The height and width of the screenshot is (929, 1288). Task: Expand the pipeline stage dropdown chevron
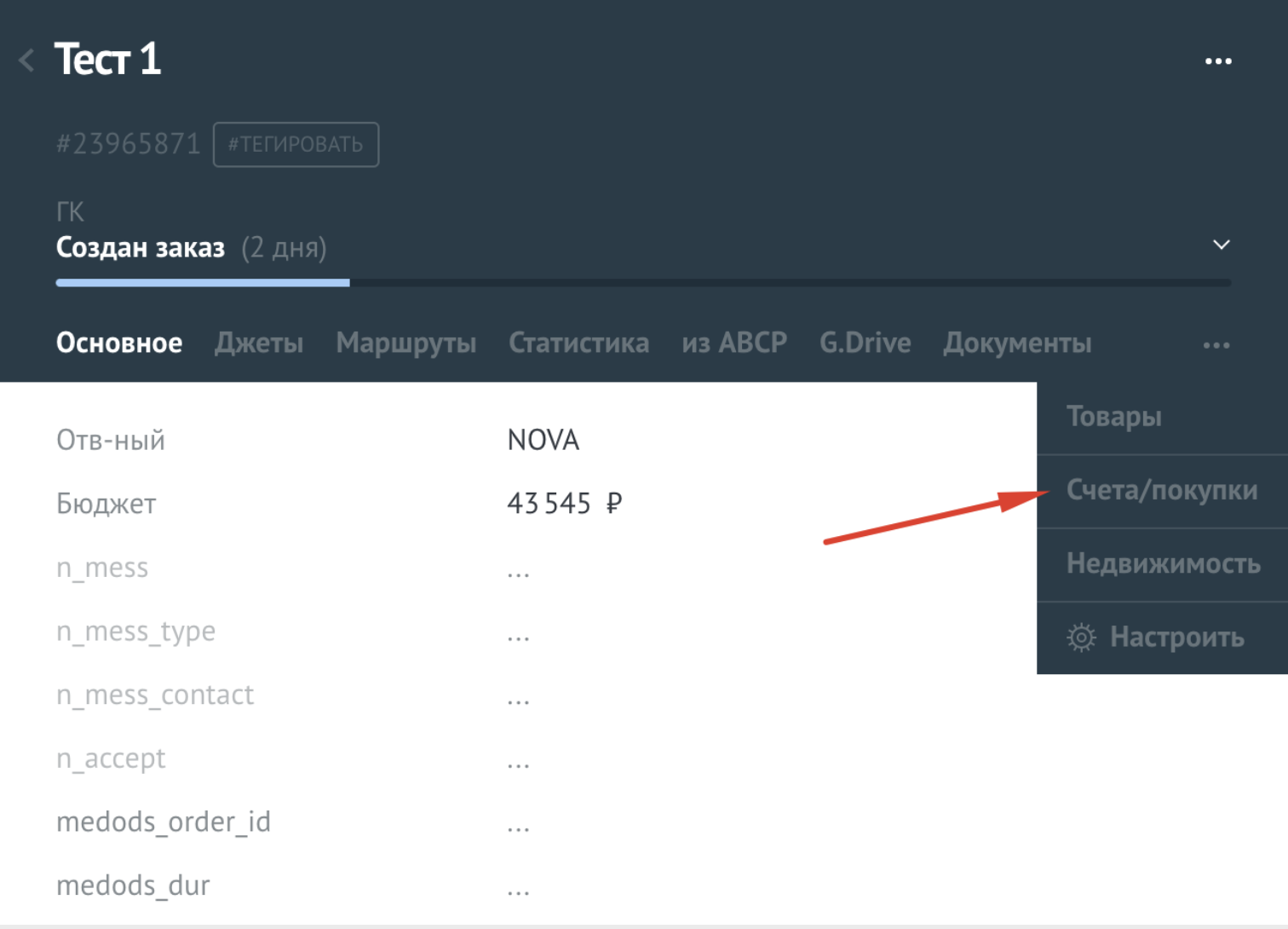point(1221,245)
